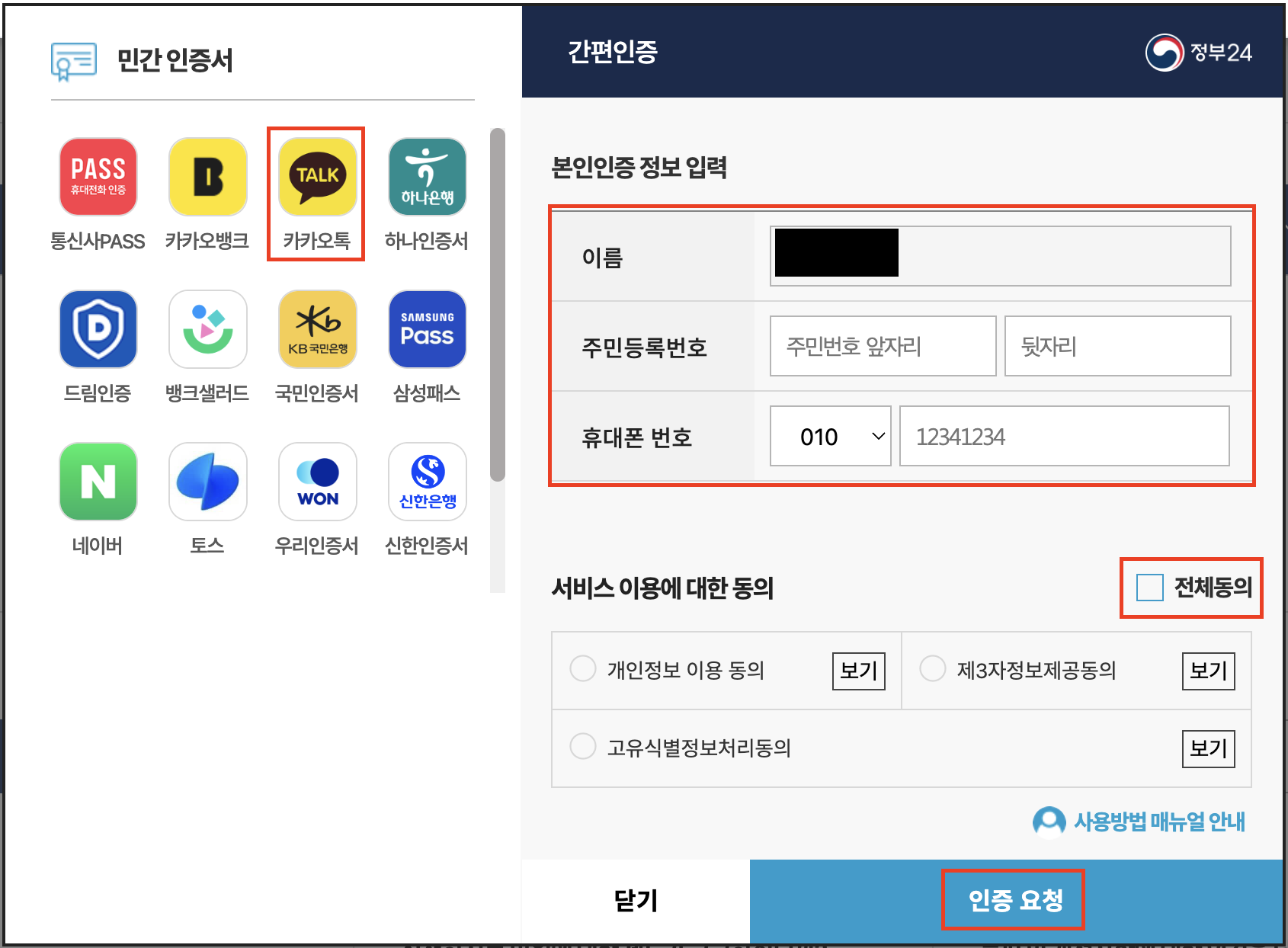The height and width of the screenshot is (948, 1288).
Task: Click the phone number field showing 12341234
Action: coord(1065,436)
